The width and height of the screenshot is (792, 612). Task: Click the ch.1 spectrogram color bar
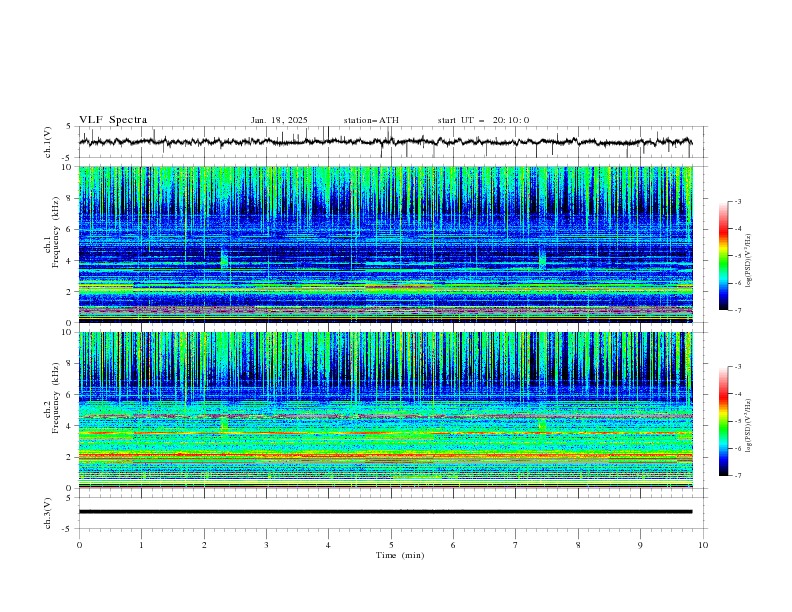point(723,256)
